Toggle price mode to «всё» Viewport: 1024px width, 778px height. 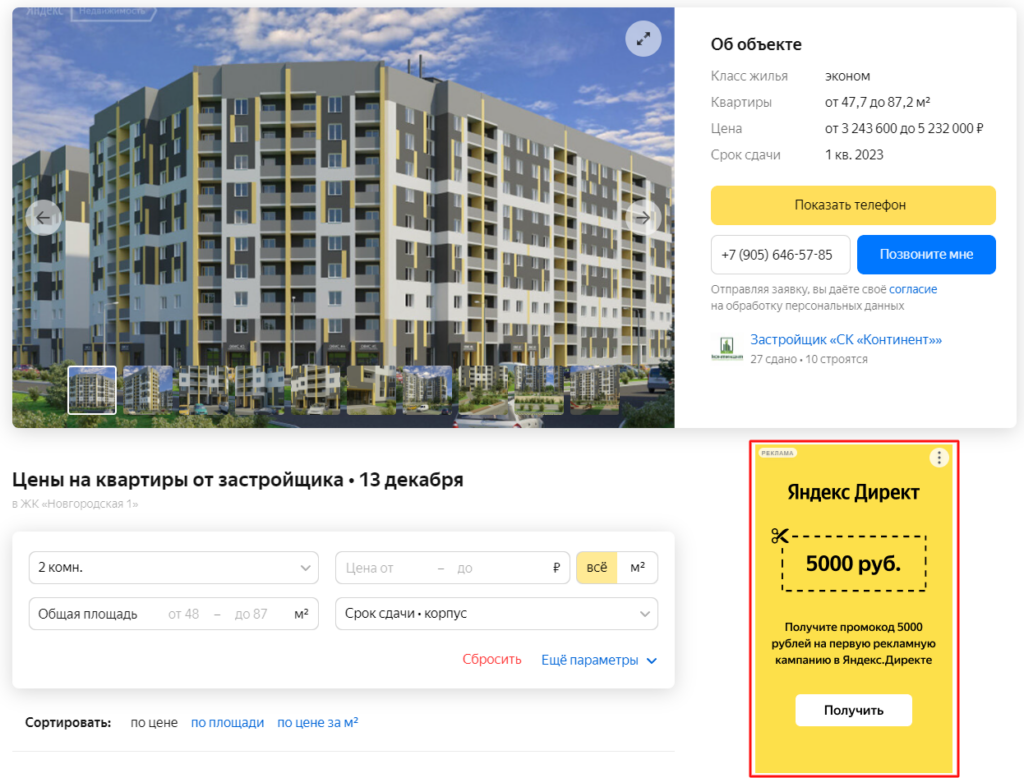597,568
